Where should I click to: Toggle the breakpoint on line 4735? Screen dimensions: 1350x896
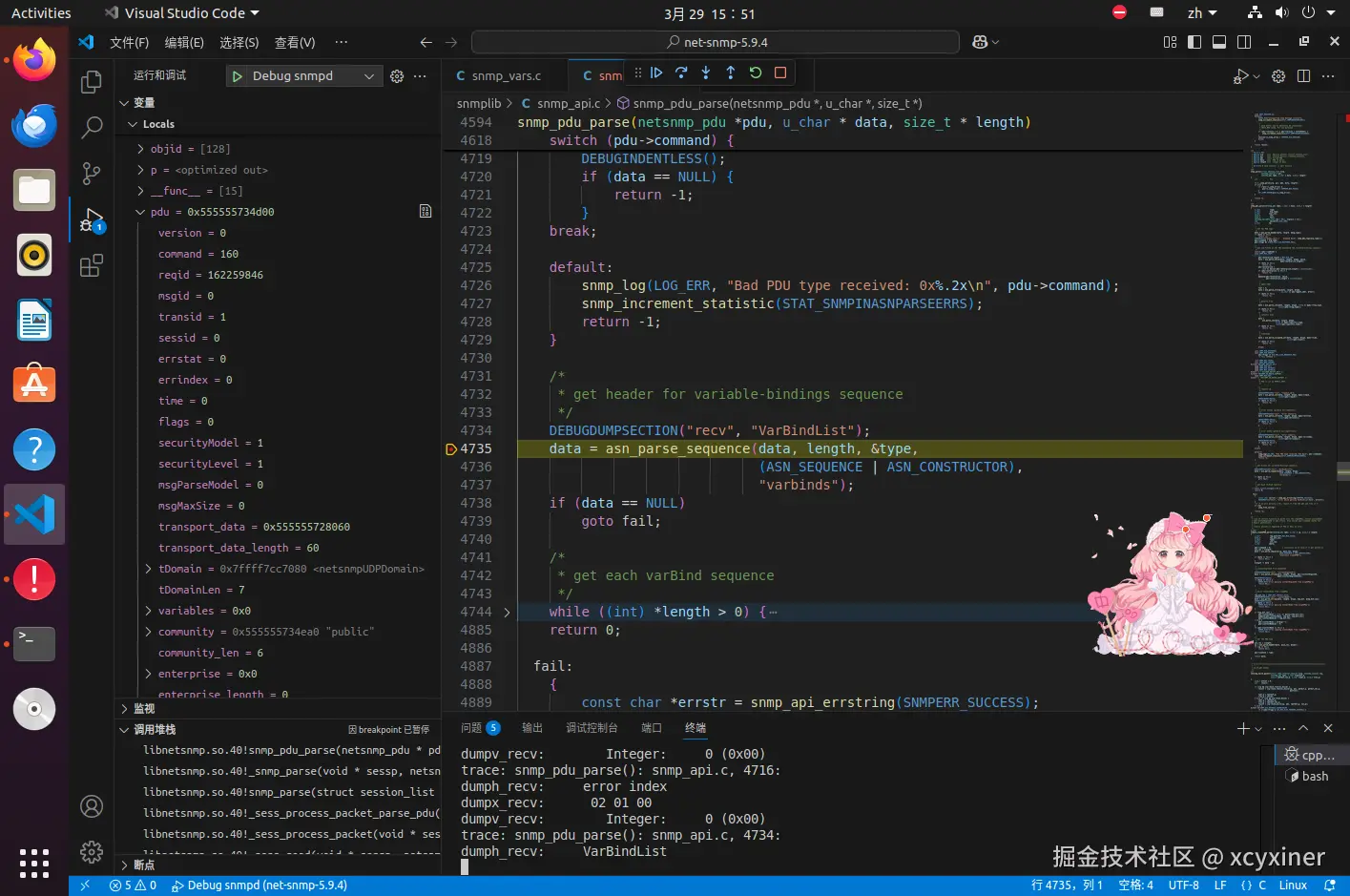pyautogui.click(x=451, y=449)
